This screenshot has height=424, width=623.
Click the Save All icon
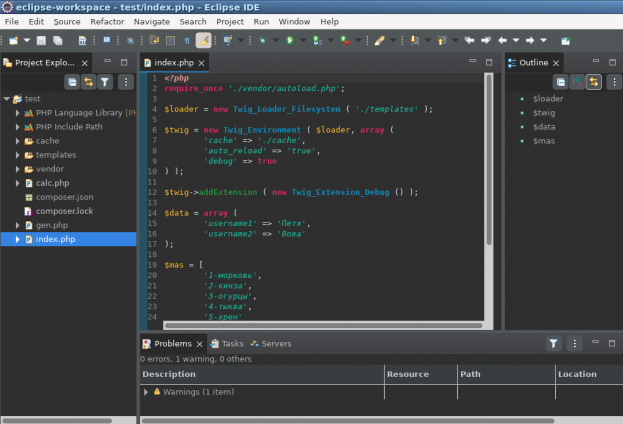[x=58, y=41]
